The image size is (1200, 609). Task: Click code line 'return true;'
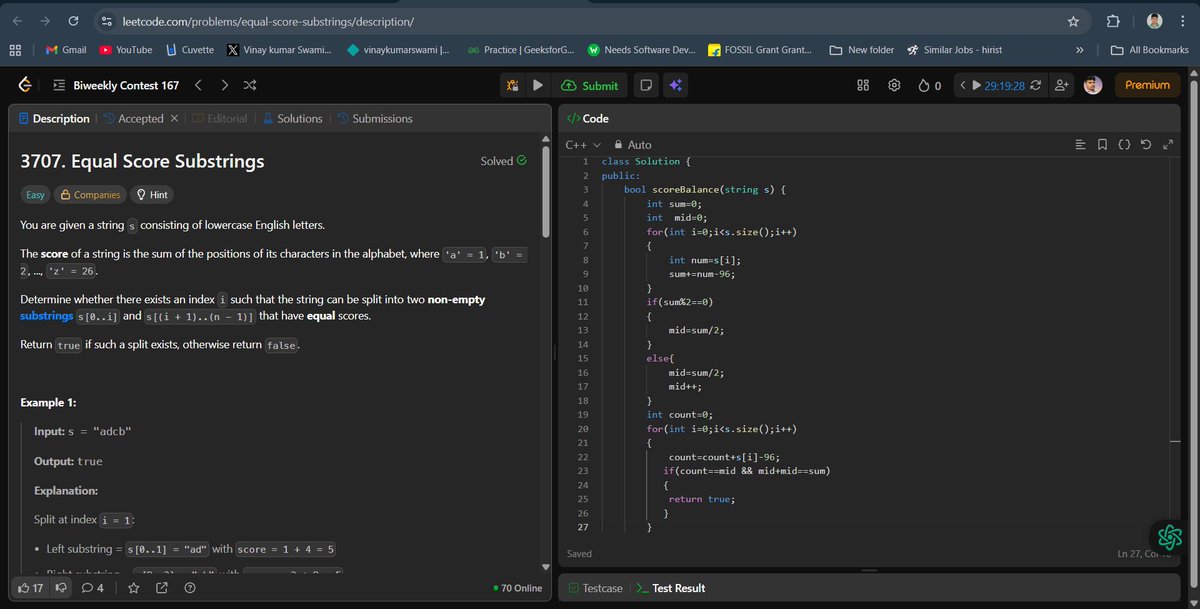[702, 498]
